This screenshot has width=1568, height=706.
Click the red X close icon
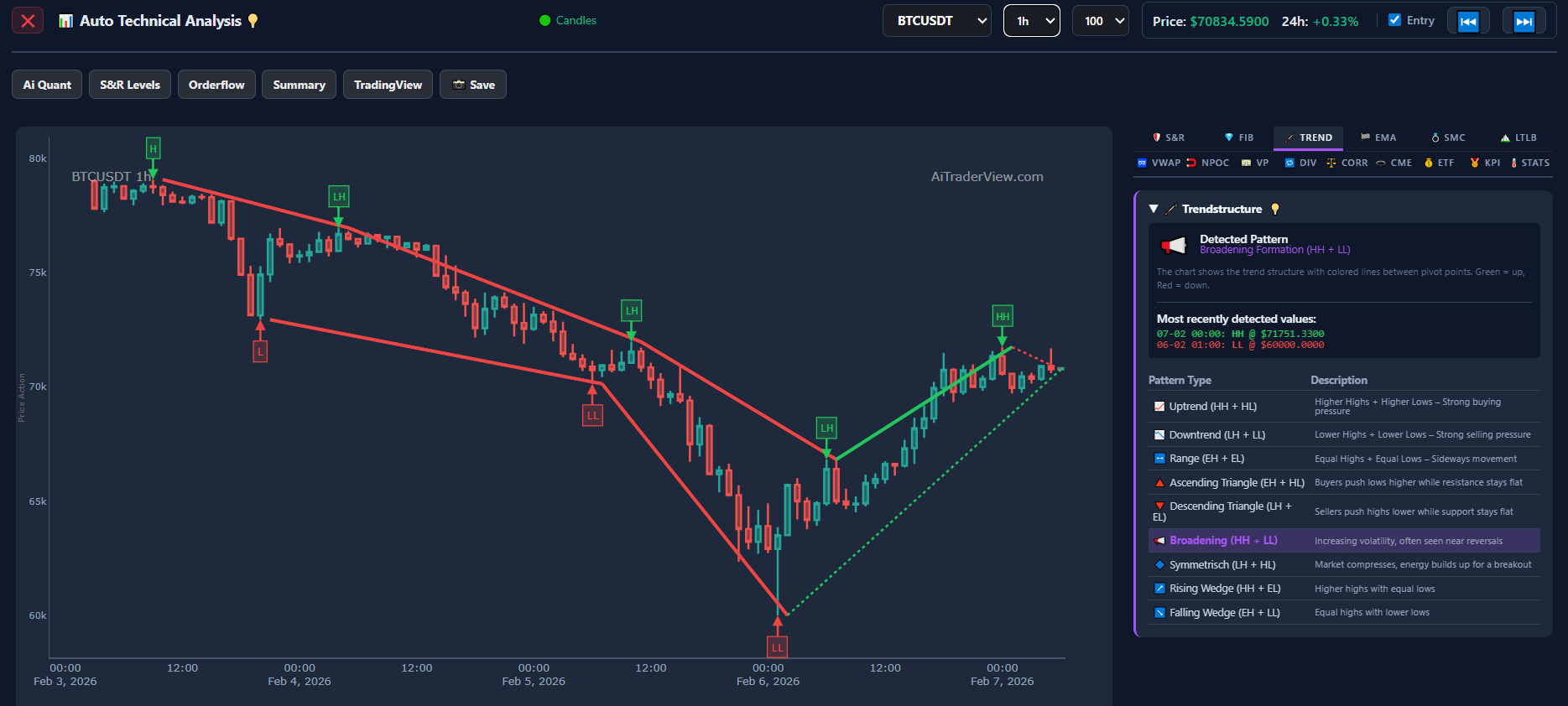28,21
